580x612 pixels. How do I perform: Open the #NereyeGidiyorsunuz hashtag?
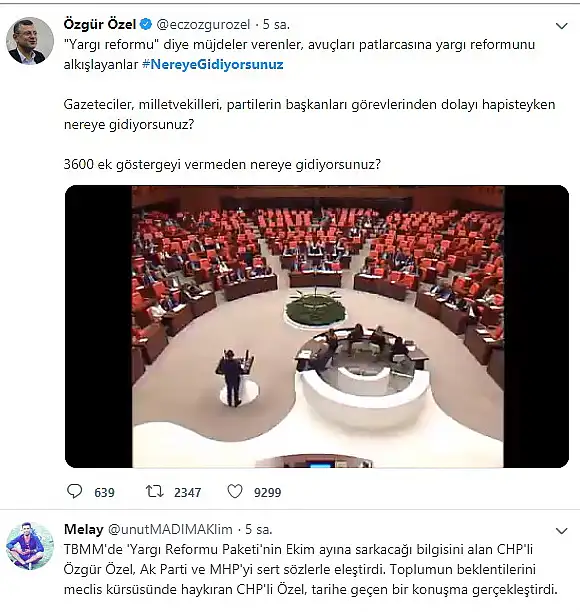[x=213, y=64]
